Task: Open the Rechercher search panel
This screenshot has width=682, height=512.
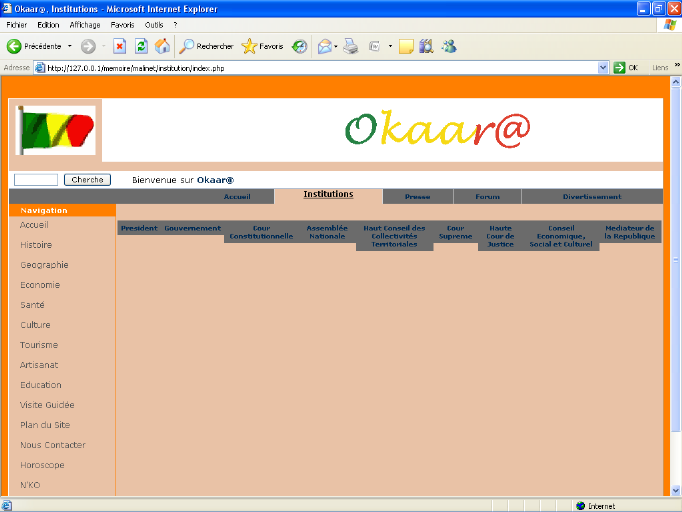Action: pyautogui.click(x=206, y=46)
